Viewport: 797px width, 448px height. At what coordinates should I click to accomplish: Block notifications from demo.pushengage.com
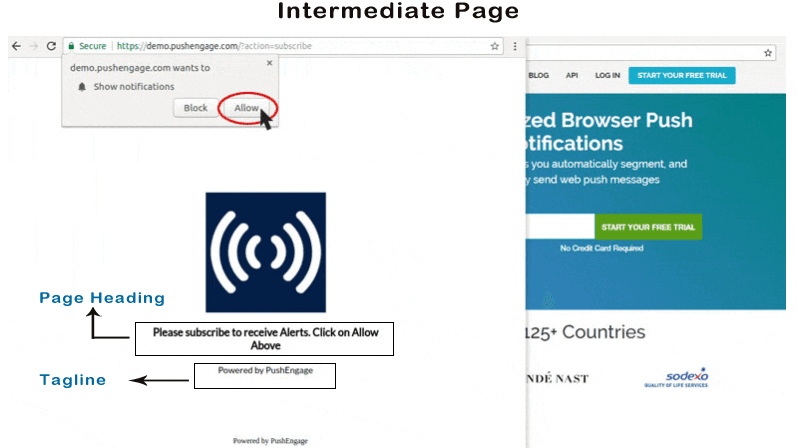(196, 108)
